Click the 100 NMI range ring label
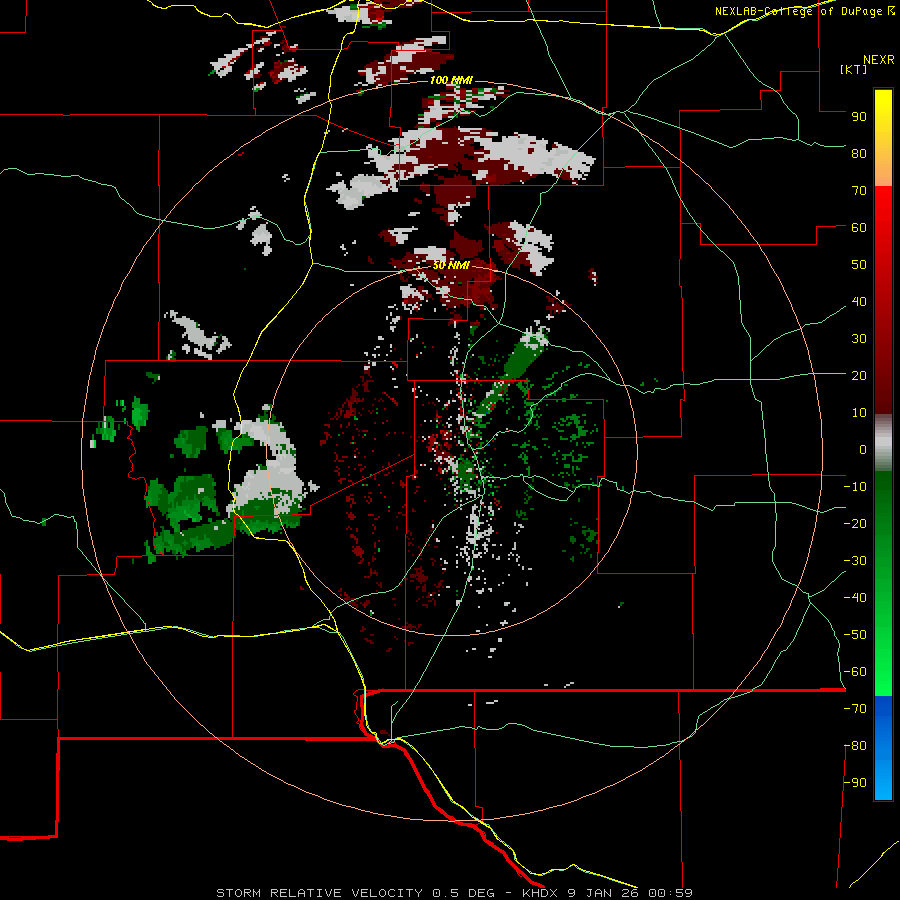The width and height of the screenshot is (900, 900). coord(451,80)
